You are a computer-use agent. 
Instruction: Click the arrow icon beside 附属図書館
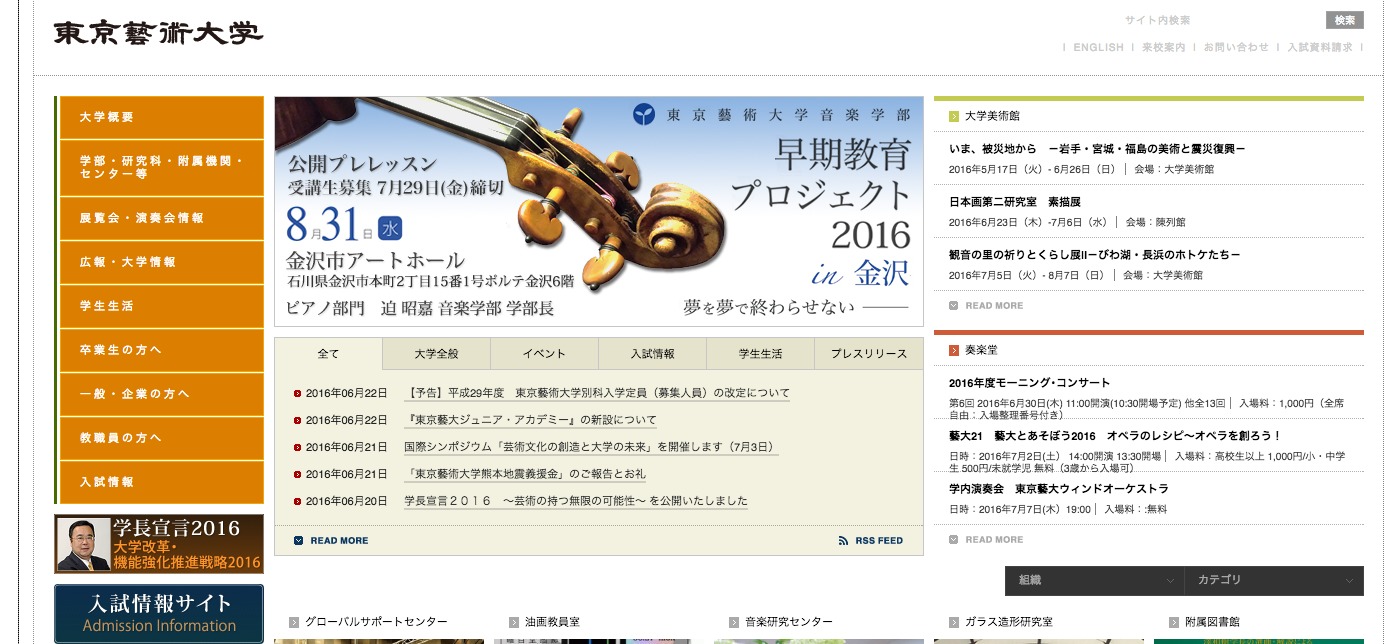tap(1174, 622)
